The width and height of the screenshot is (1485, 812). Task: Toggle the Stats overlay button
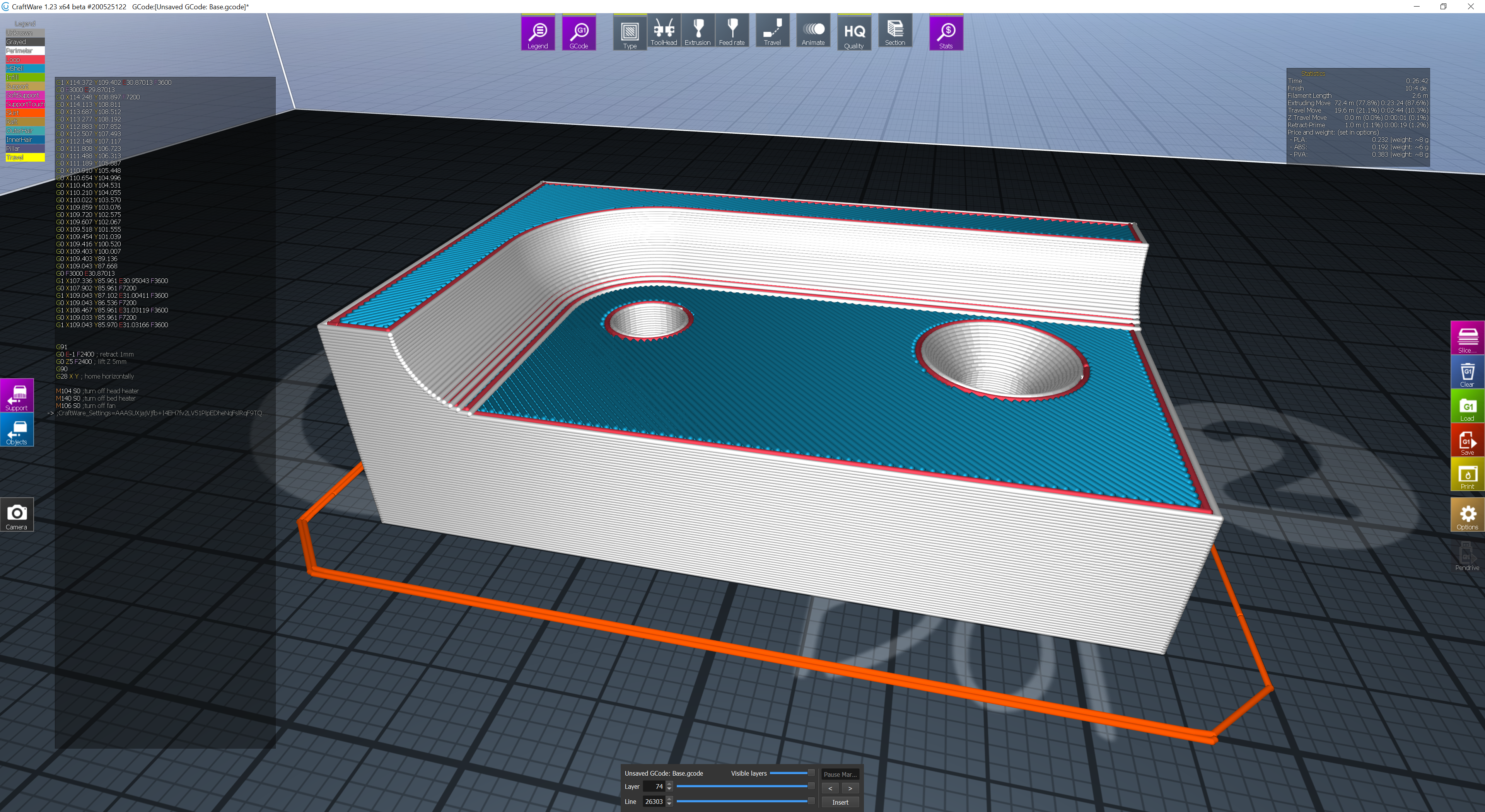click(946, 33)
